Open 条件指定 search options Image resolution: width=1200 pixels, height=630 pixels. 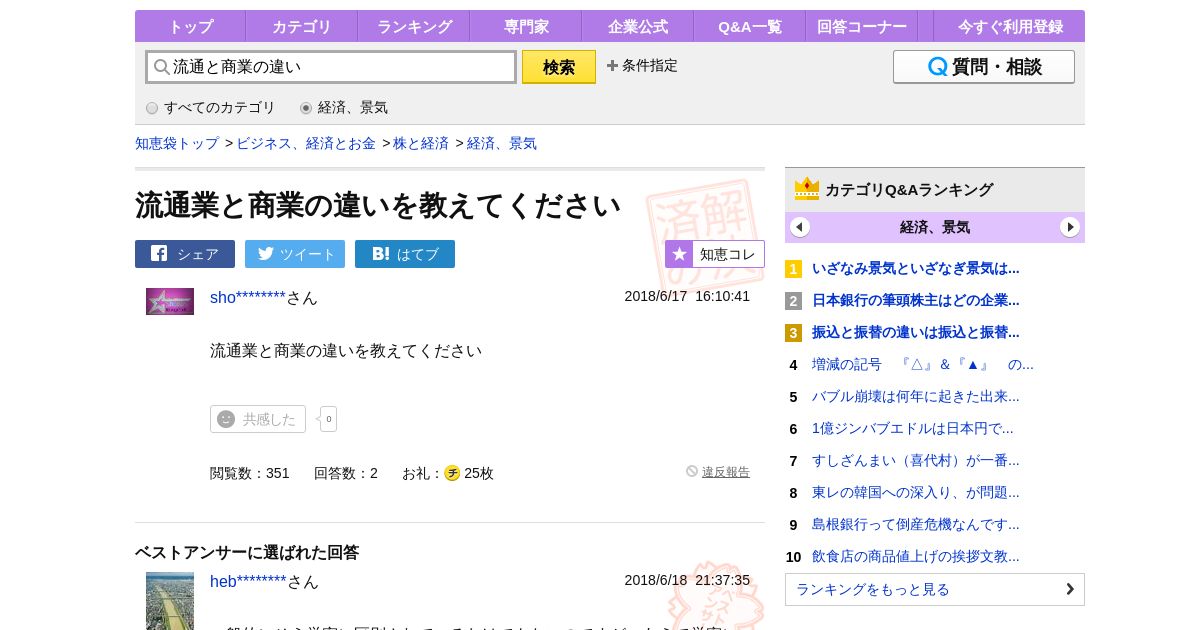tap(642, 66)
